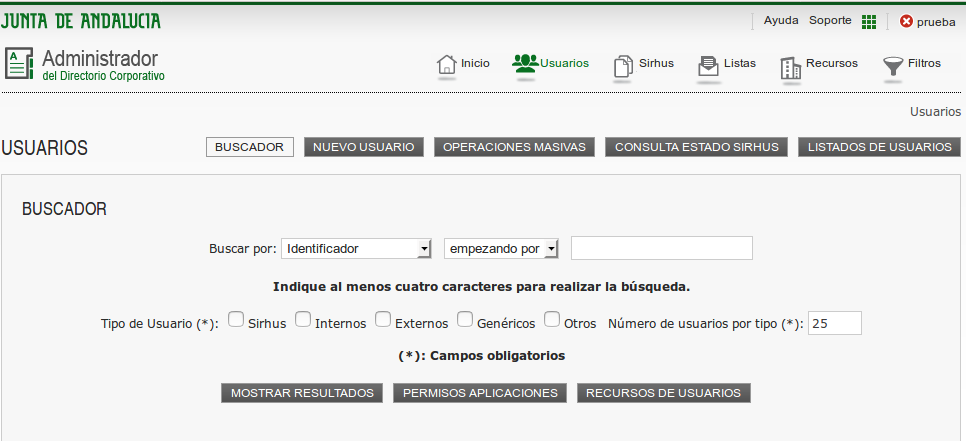Select the Buscador tab button

(250, 147)
